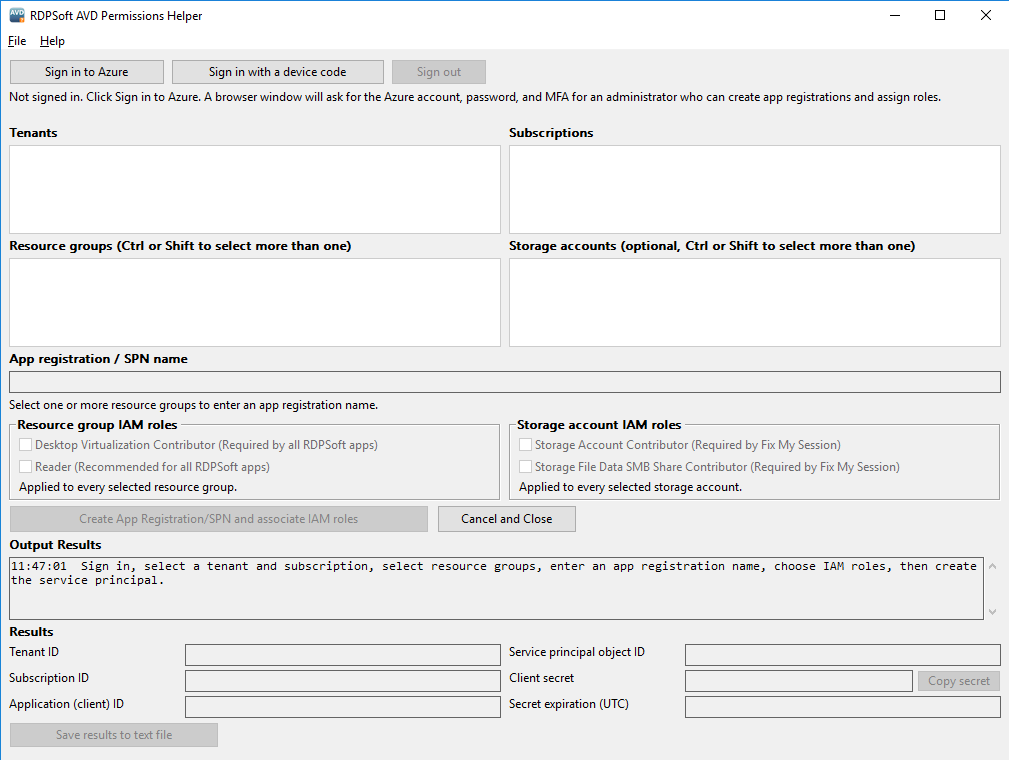
Task: Focus the App registration / SPN name field
Action: tap(504, 382)
